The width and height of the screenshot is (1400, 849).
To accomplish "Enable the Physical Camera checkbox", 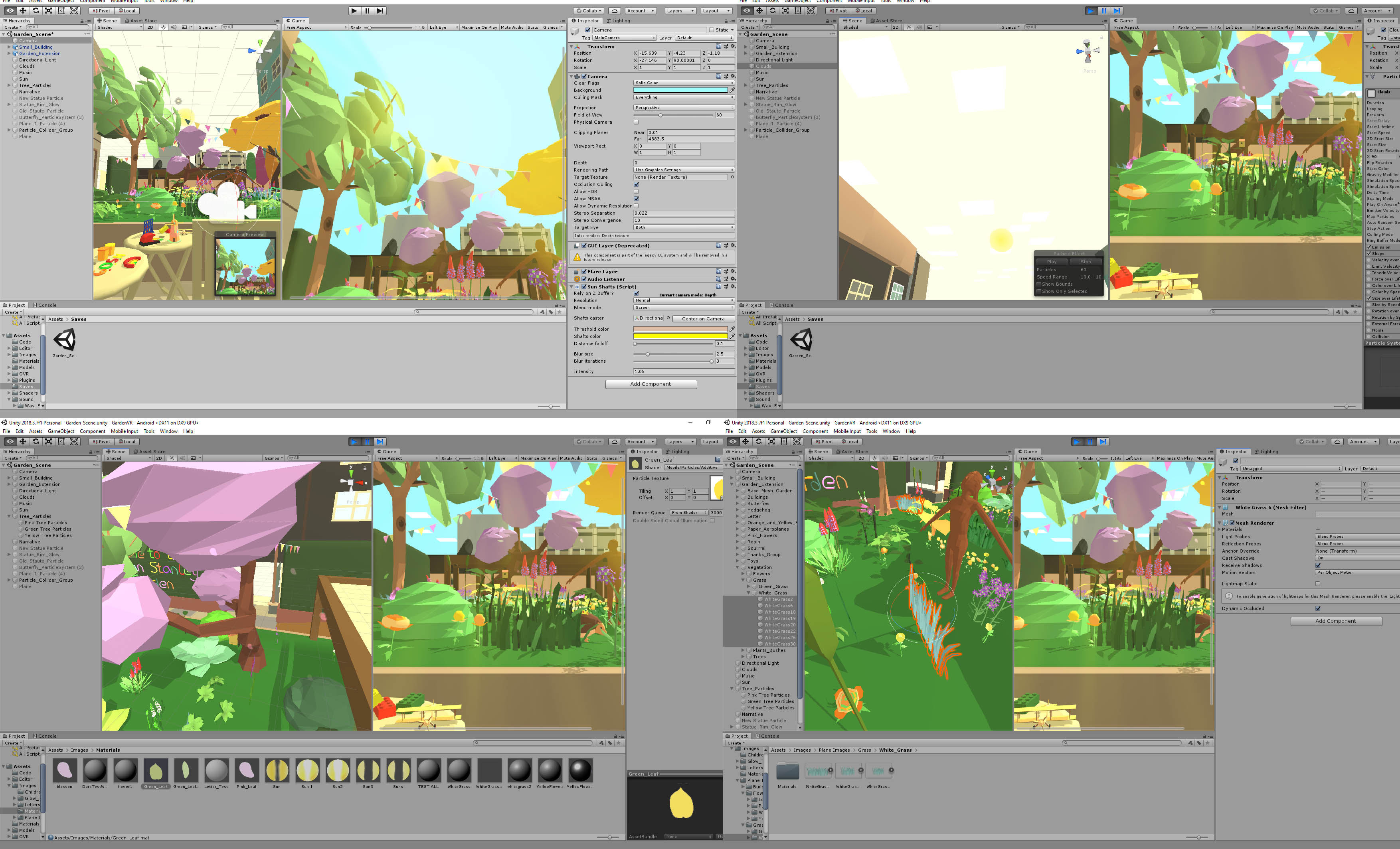I will [637, 122].
